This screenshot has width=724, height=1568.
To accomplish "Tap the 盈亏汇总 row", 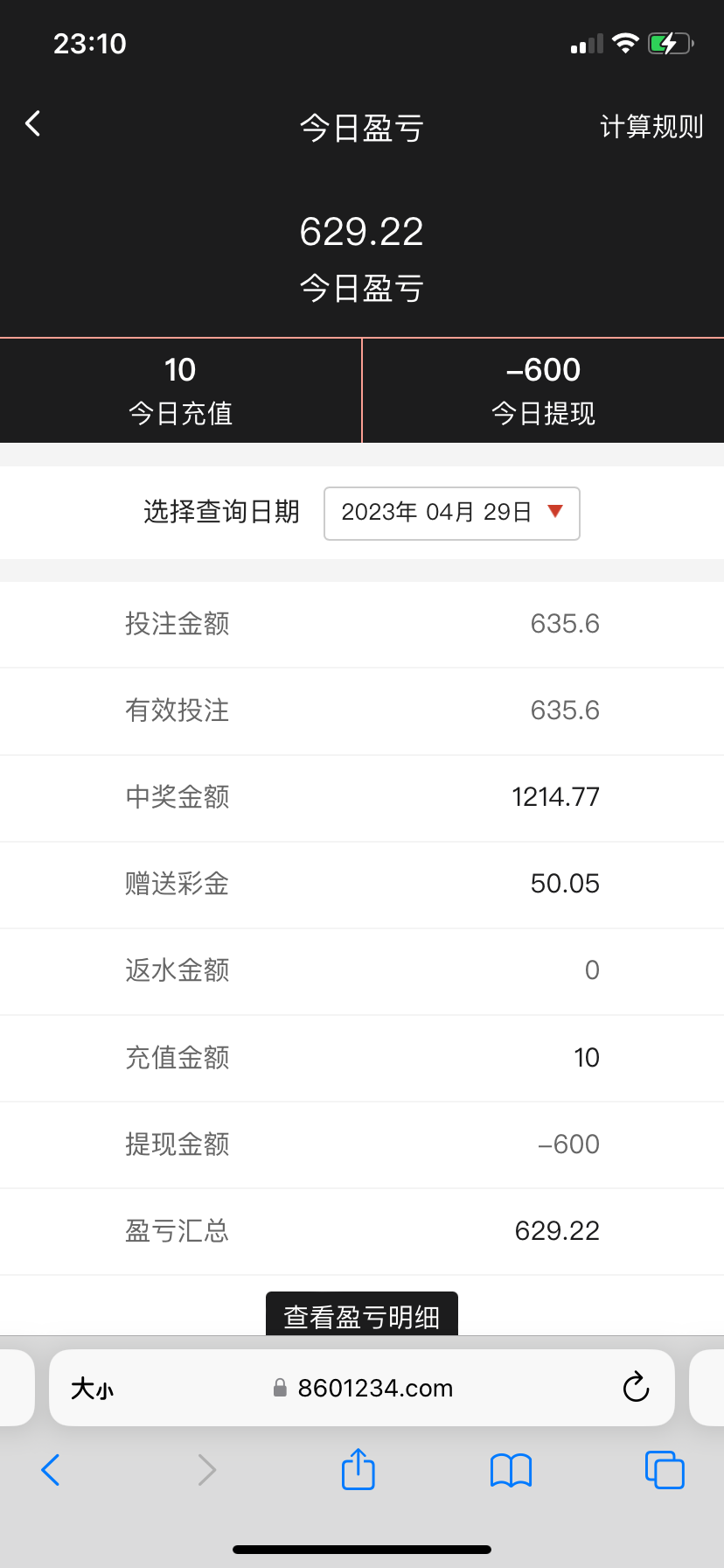I will [x=362, y=1231].
